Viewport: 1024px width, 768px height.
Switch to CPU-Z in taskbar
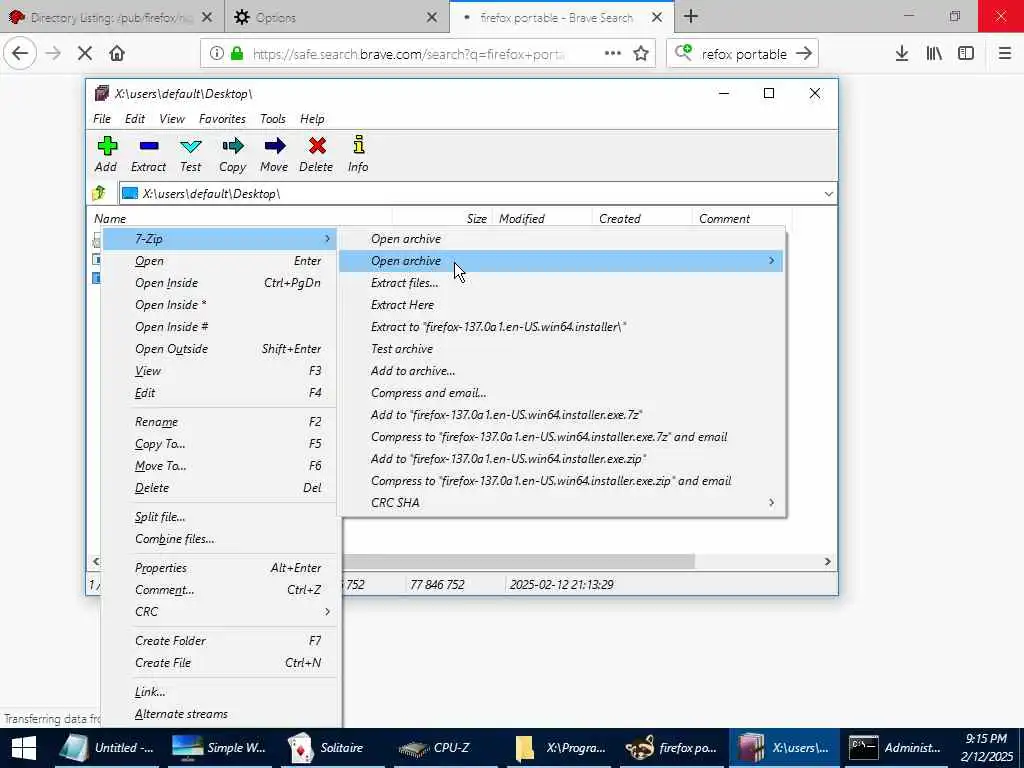[447, 748]
